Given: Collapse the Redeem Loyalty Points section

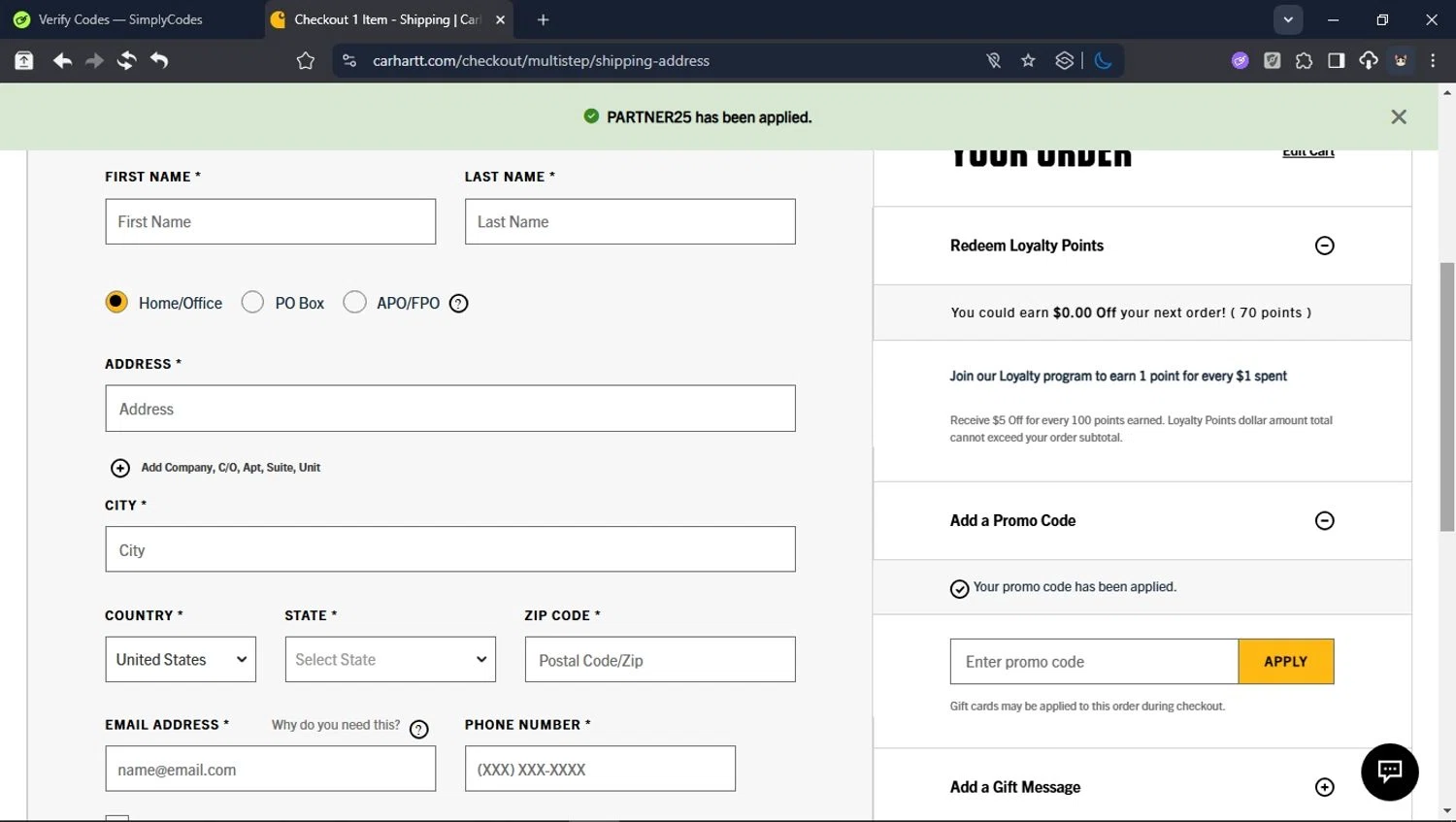Looking at the screenshot, I should (1324, 246).
